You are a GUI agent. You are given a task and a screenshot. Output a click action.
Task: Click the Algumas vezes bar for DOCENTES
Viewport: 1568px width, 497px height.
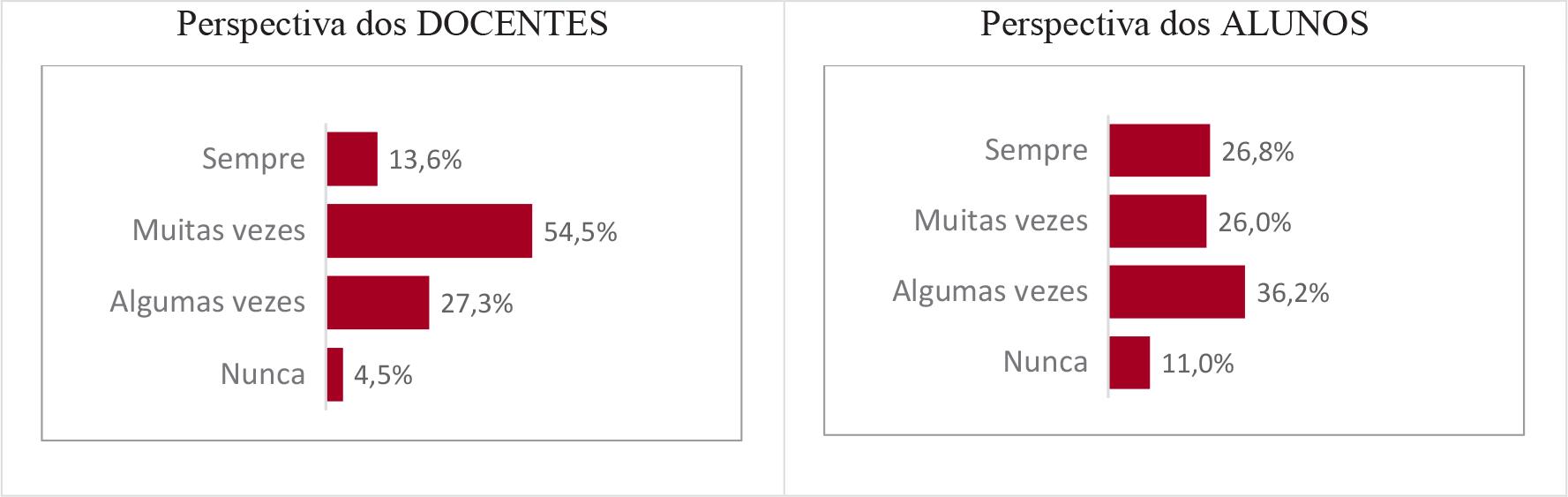point(378,303)
